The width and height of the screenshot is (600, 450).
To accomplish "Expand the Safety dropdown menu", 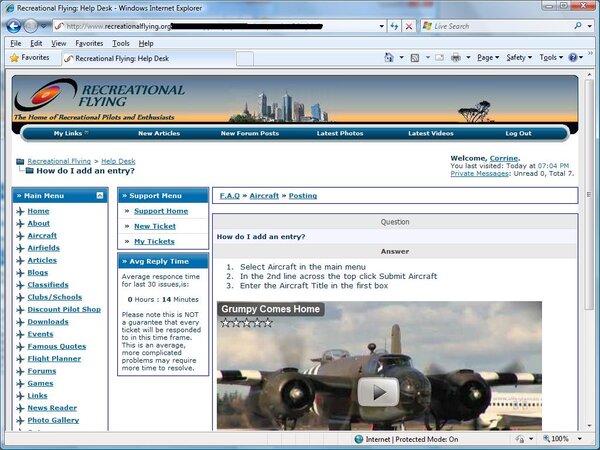I will (520, 58).
